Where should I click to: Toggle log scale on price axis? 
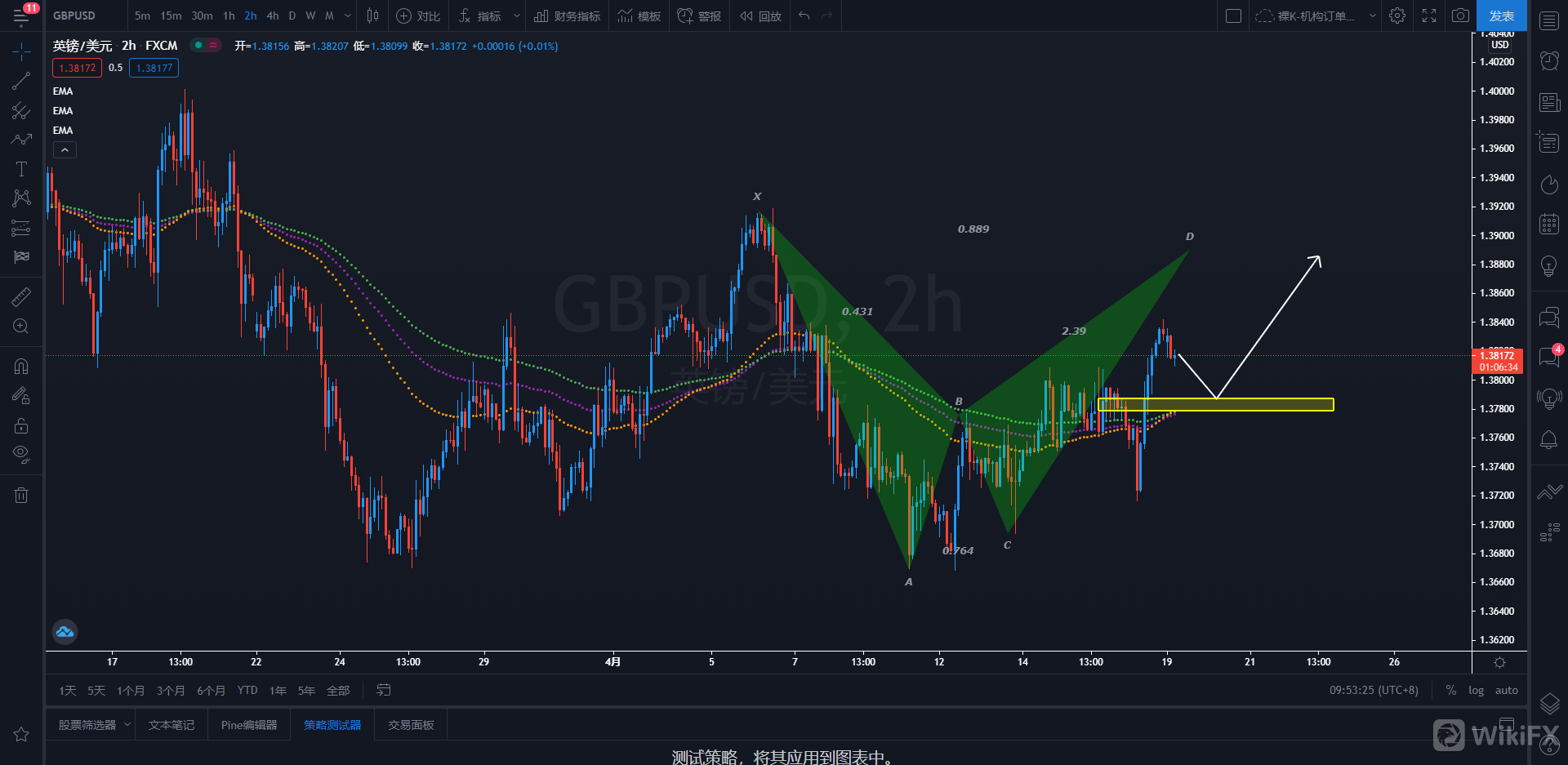[1476, 691]
